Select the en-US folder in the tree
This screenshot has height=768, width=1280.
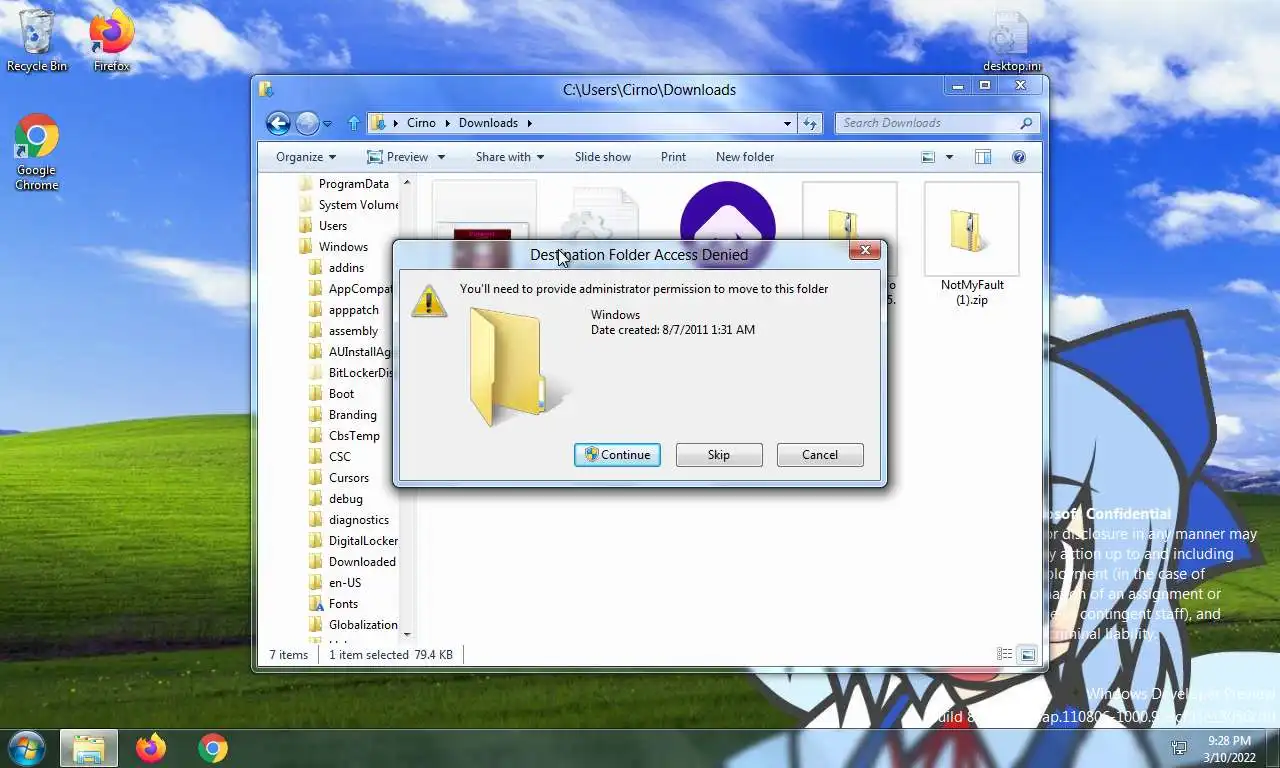[x=335, y=583]
